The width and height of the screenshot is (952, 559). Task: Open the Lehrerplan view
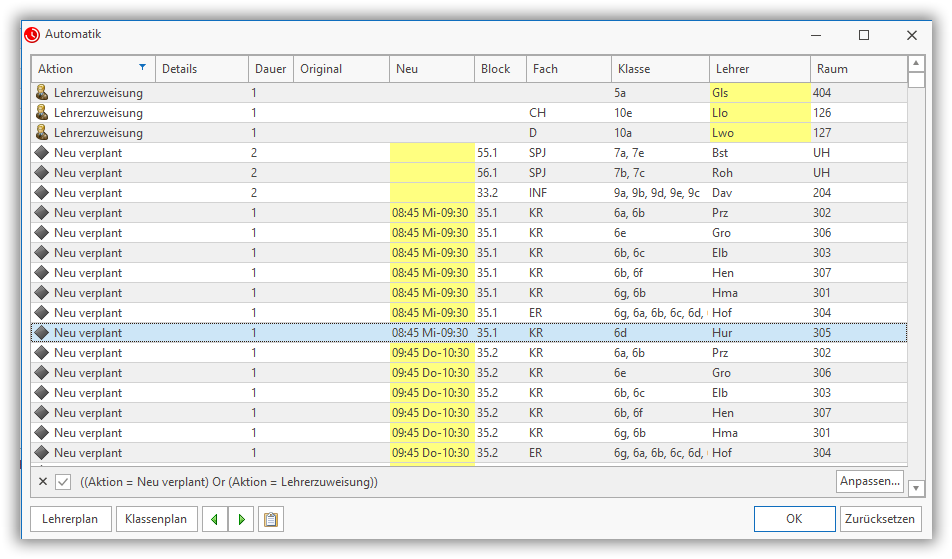coord(71,519)
